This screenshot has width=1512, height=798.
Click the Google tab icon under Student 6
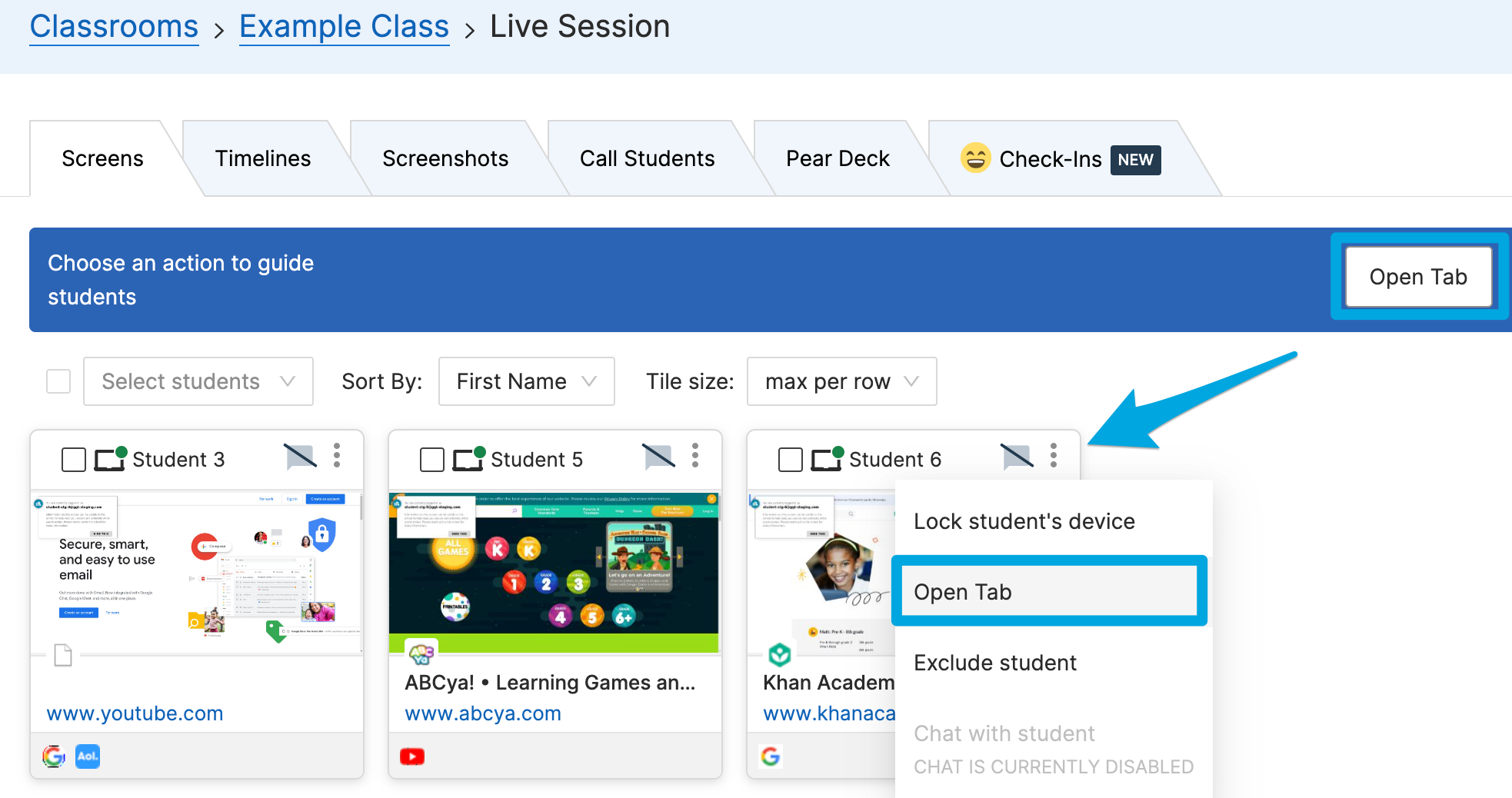(x=771, y=756)
